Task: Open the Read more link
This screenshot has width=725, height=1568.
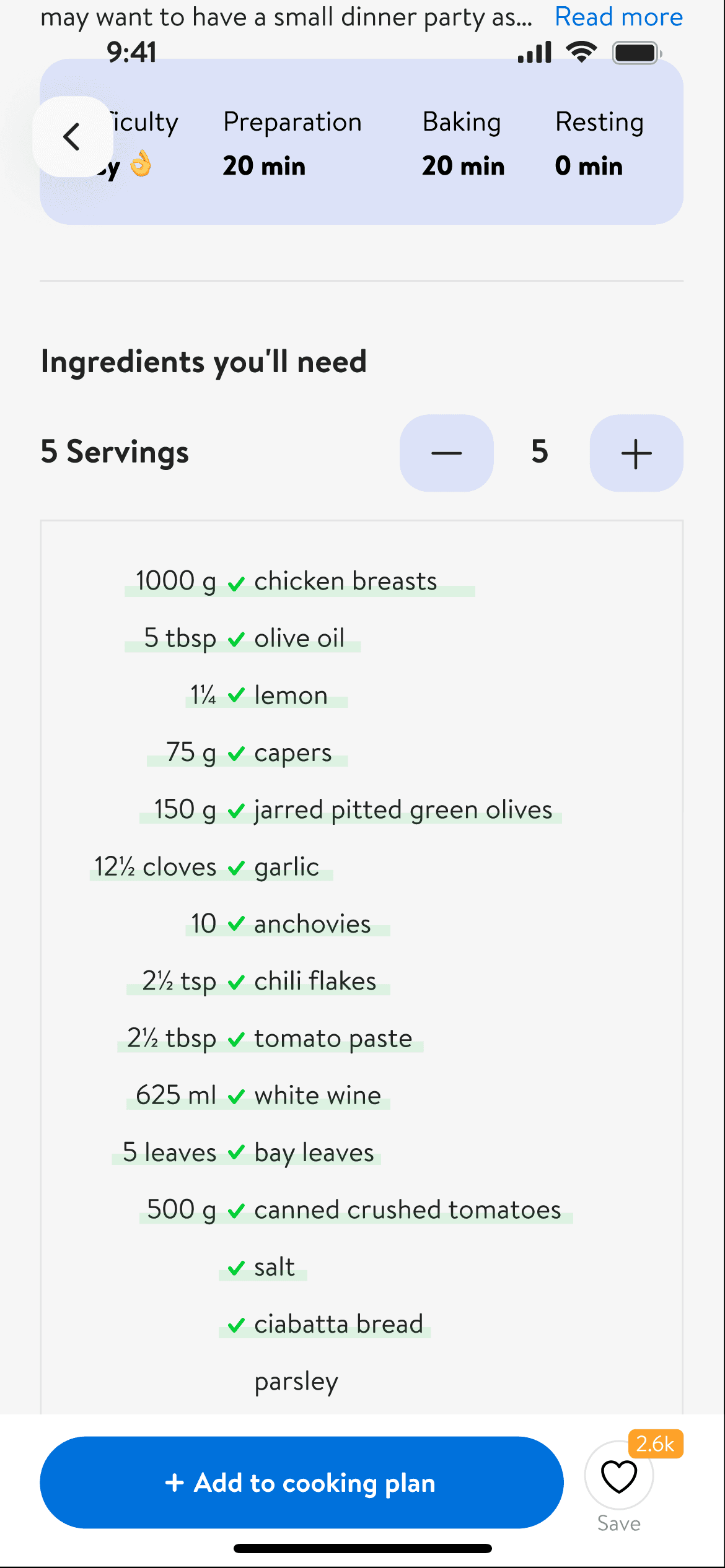Action: tap(618, 17)
